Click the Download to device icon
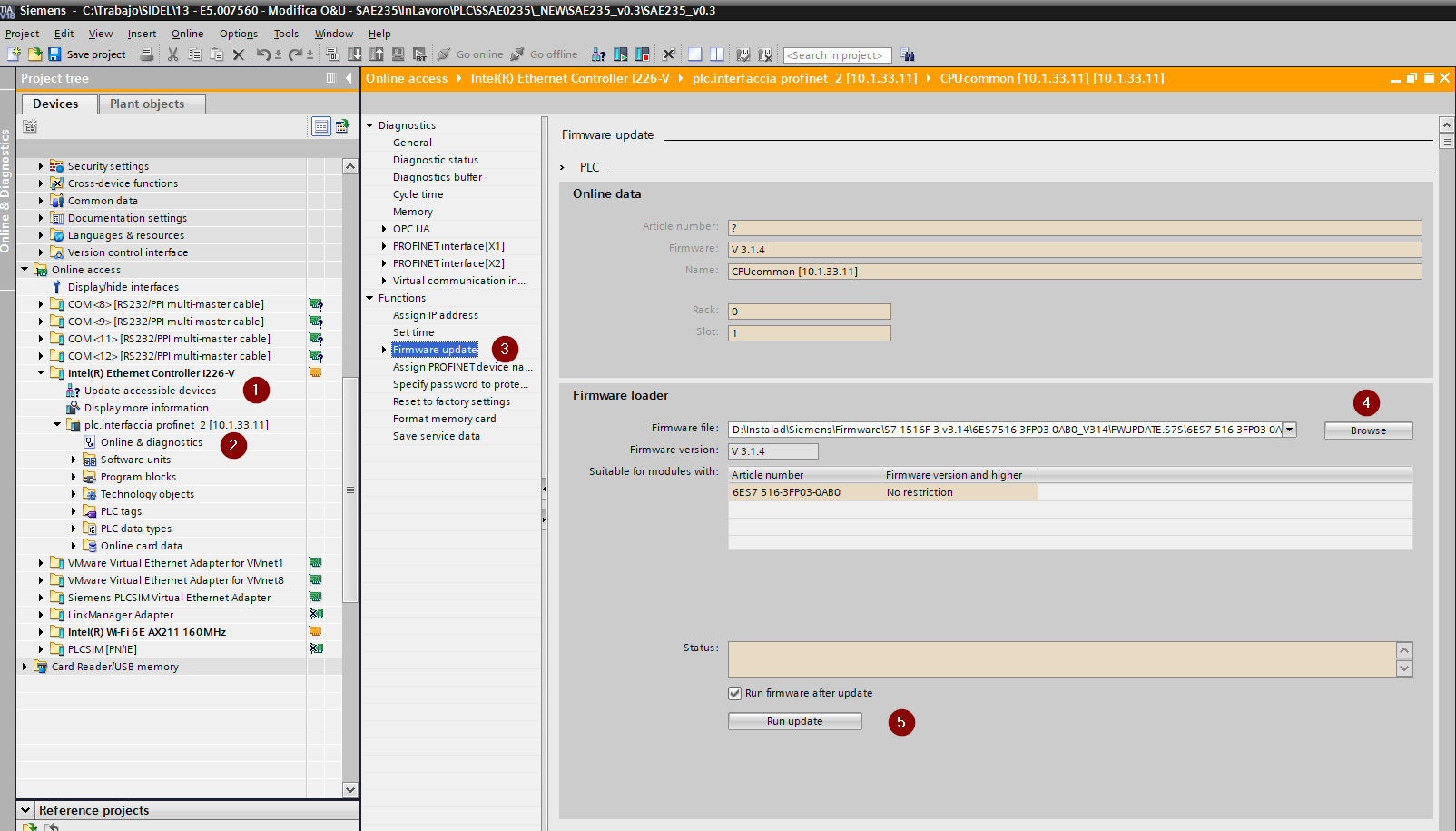 [355, 54]
